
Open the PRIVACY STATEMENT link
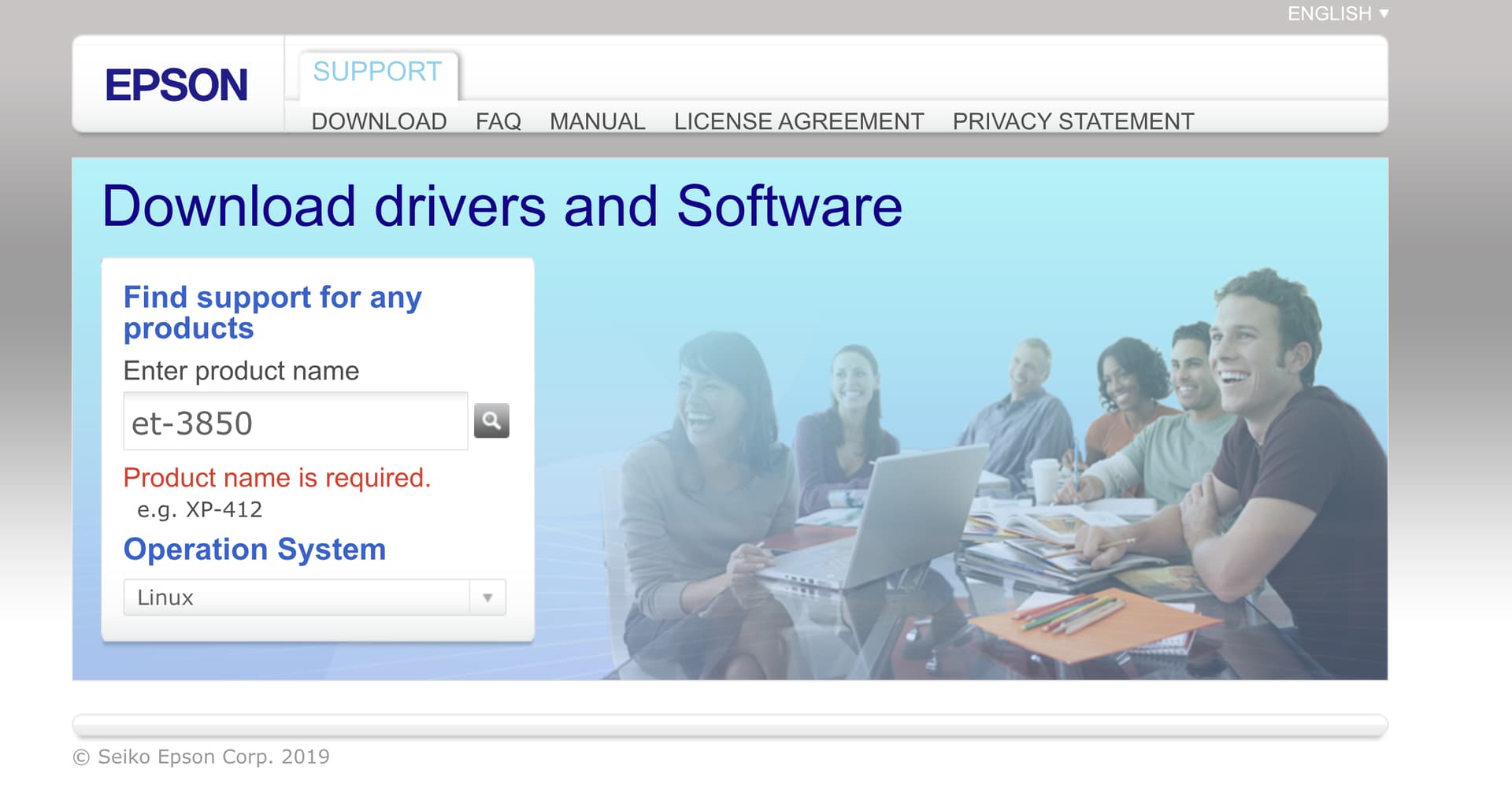coord(1073,121)
